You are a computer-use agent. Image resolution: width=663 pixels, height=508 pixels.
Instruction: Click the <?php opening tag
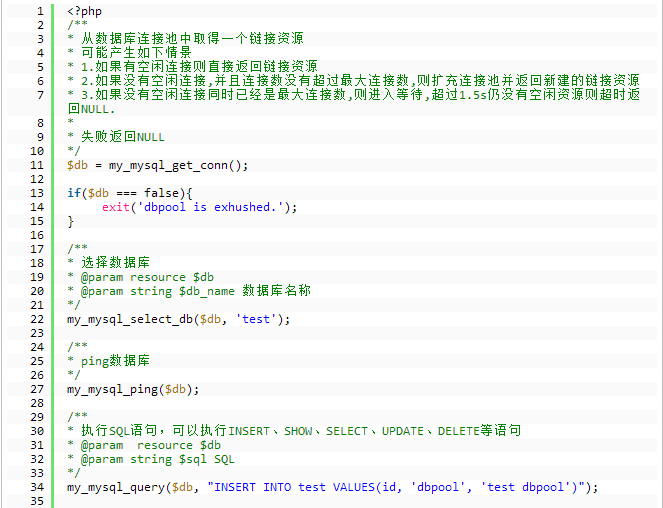click(x=84, y=10)
